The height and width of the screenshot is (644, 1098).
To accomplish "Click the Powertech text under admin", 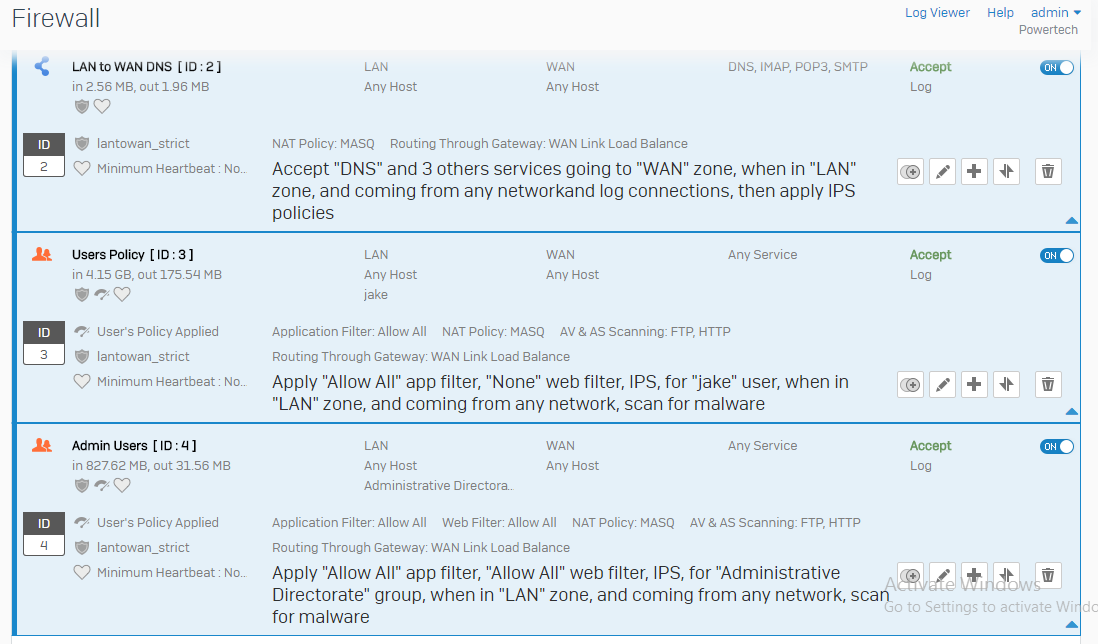I will [x=1048, y=30].
